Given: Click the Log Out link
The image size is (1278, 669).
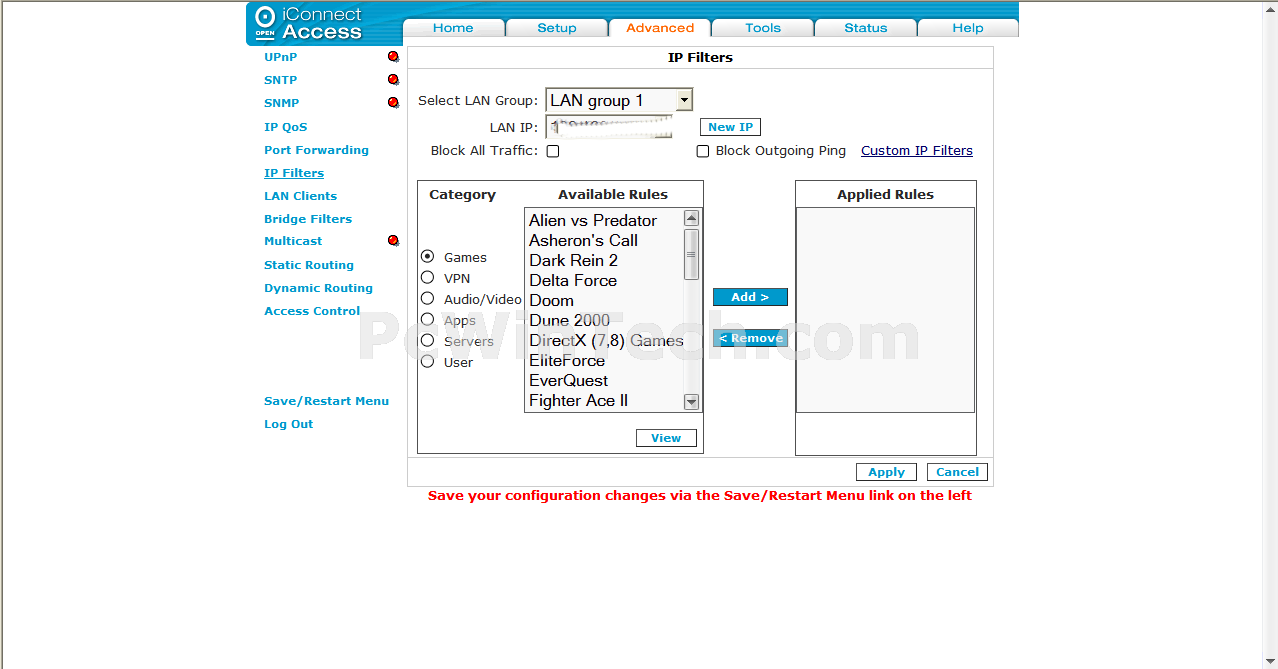Looking at the screenshot, I should [x=288, y=424].
